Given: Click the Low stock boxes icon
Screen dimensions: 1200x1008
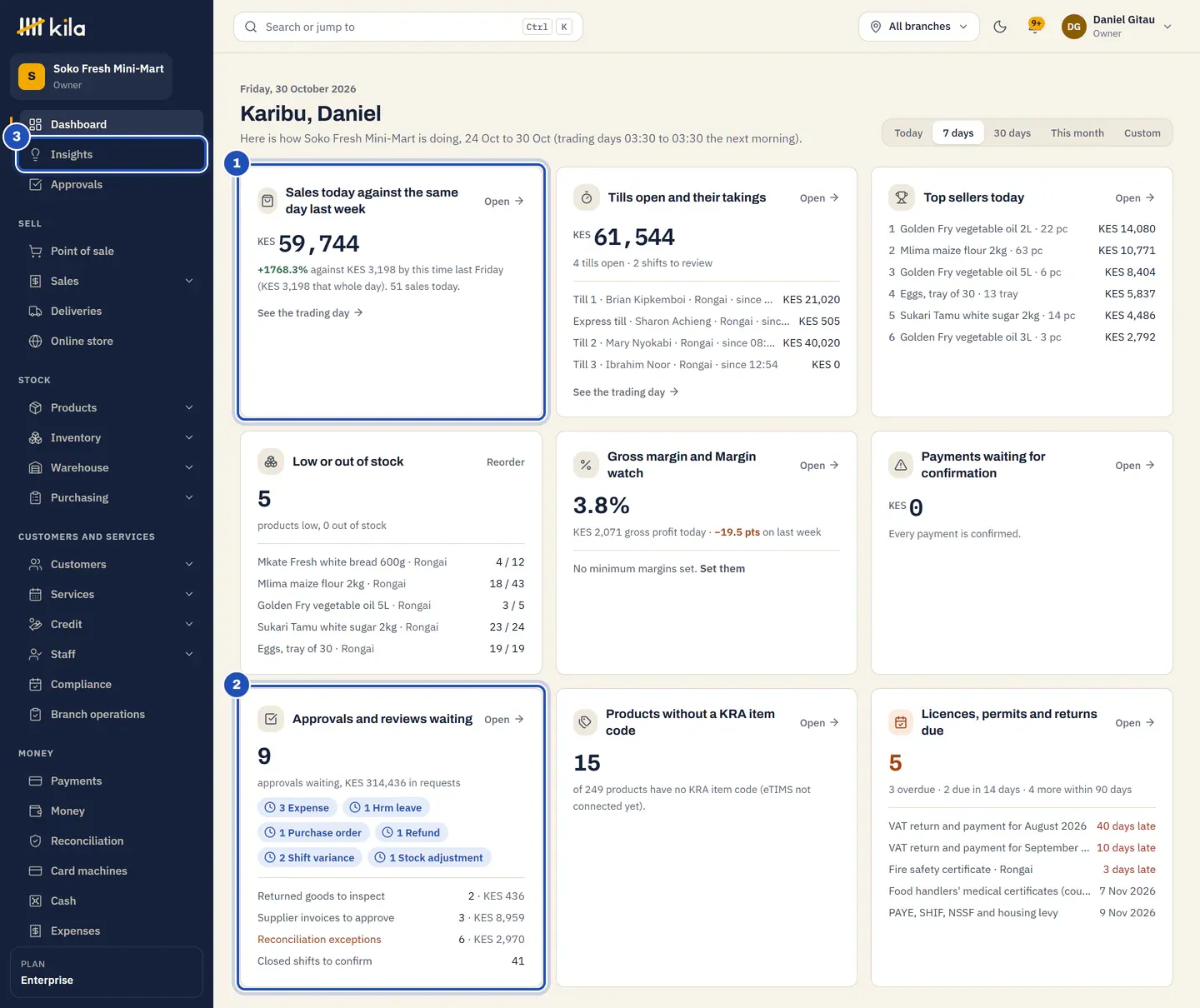Looking at the screenshot, I should click(x=271, y=462).
